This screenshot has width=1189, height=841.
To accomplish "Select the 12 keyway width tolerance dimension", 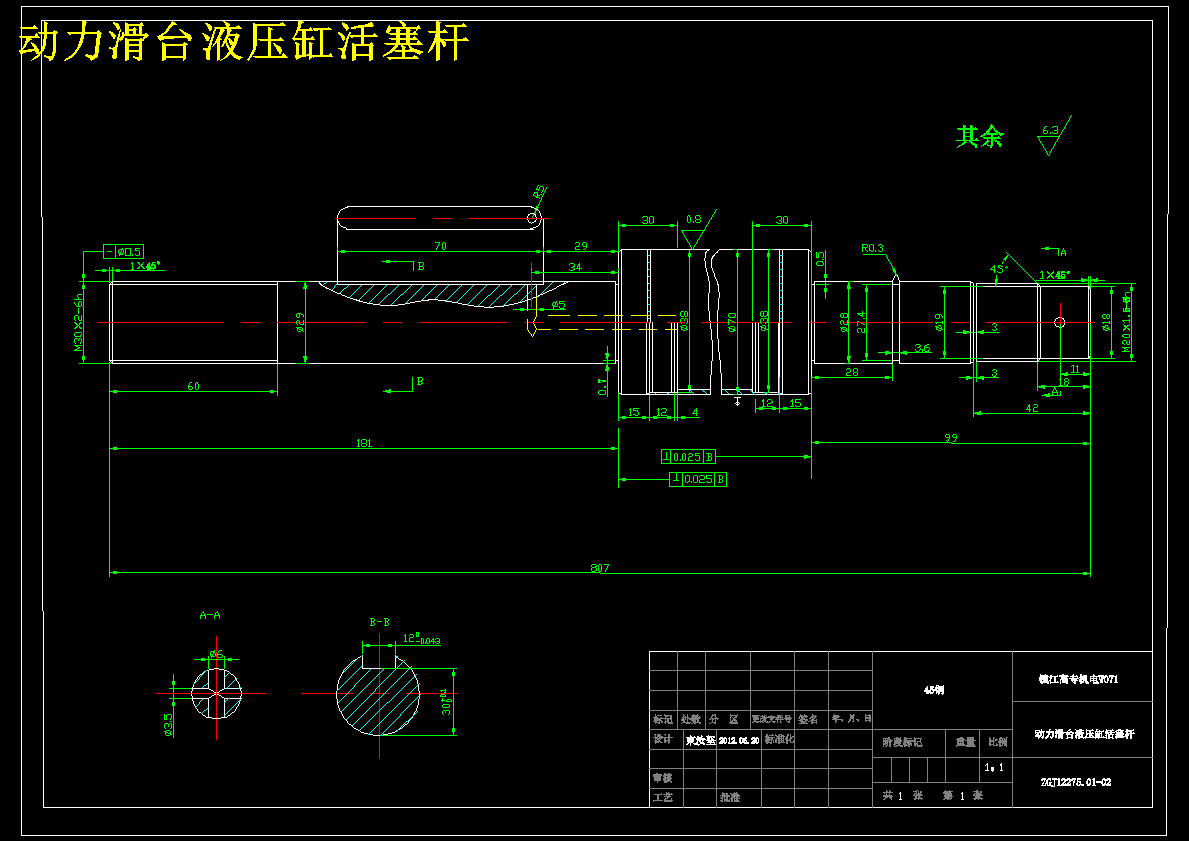I will [422, 639].
